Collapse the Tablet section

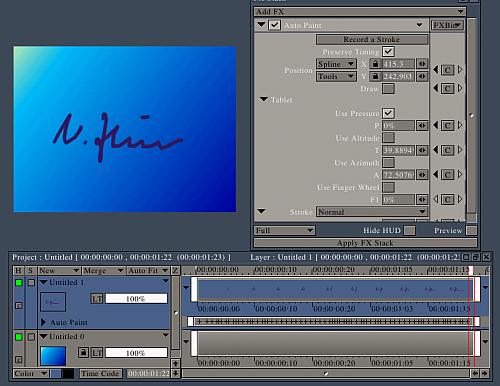click(x=264, y=99)
